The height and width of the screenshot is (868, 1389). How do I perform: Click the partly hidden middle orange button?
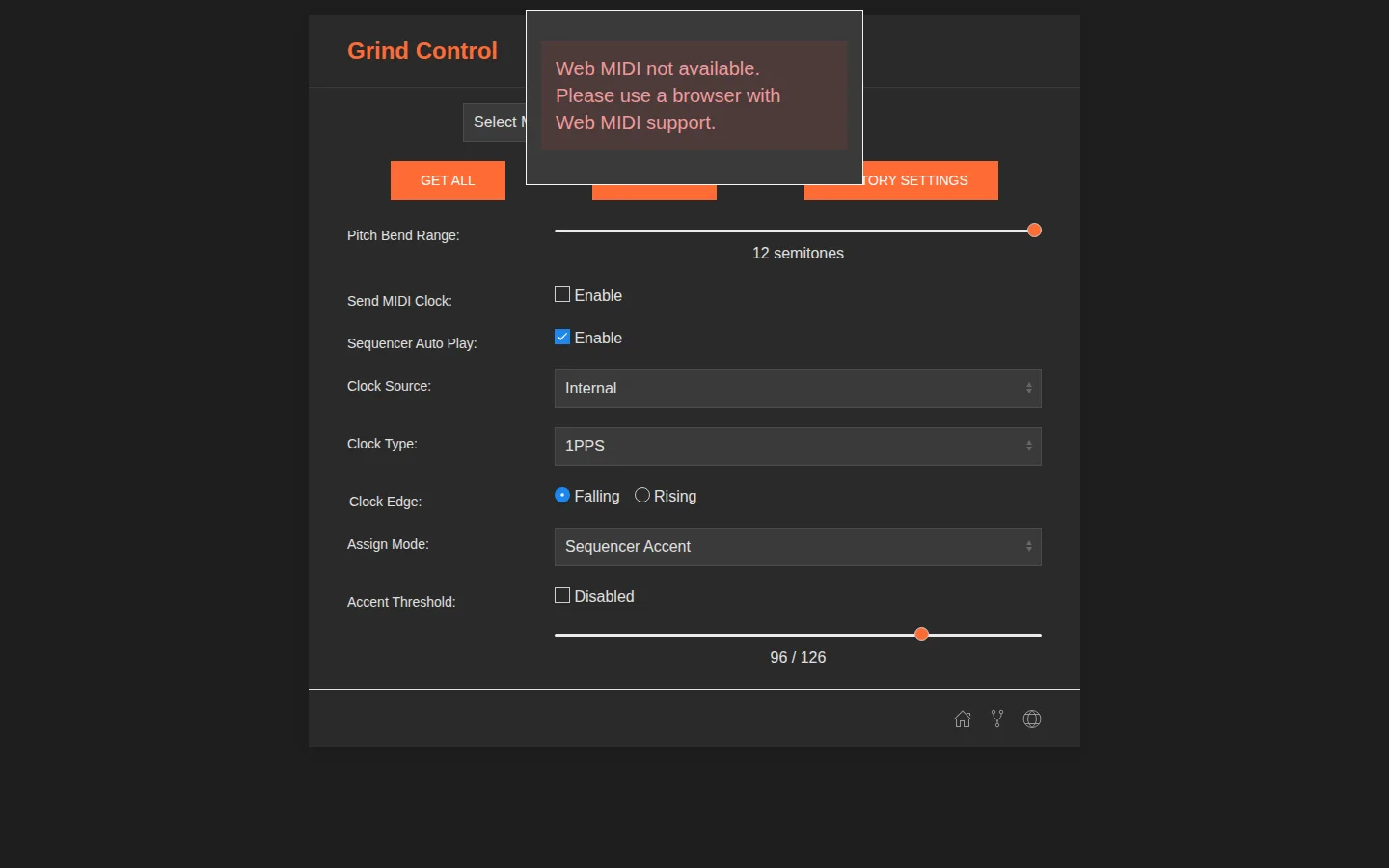click(654, 192)
